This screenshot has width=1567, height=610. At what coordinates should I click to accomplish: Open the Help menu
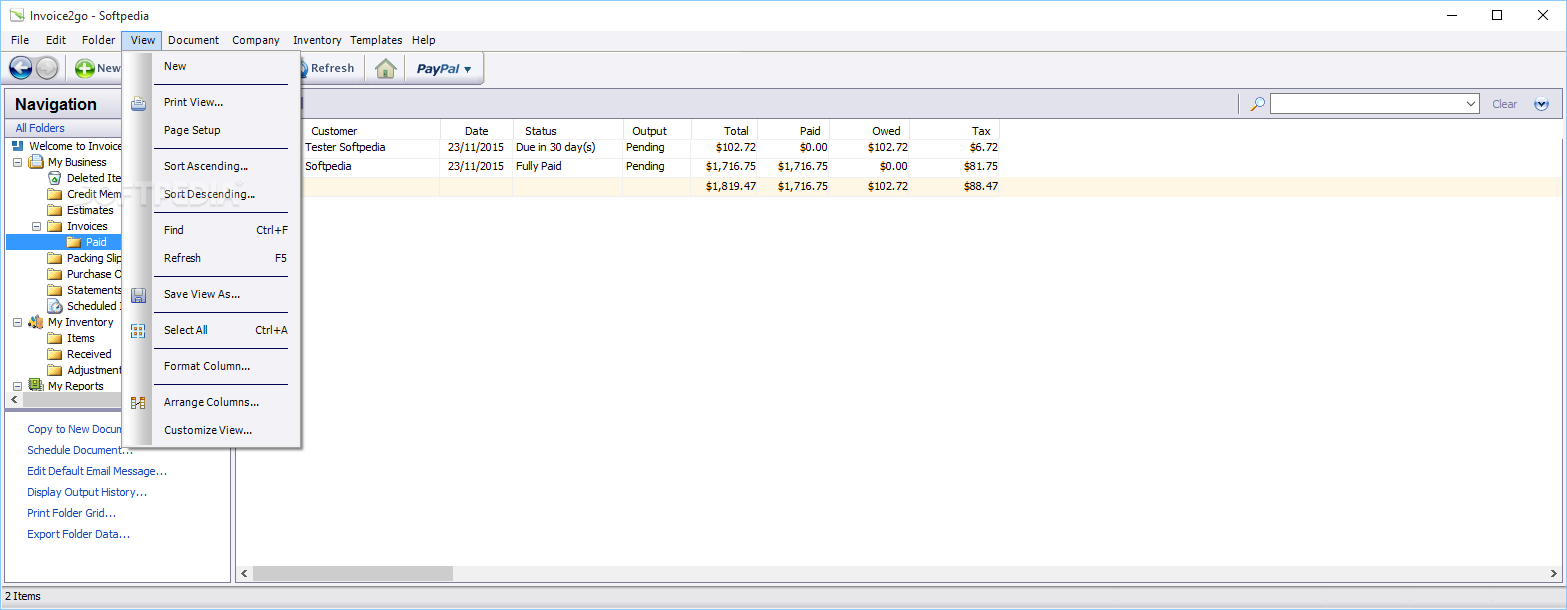coord(424,40)
